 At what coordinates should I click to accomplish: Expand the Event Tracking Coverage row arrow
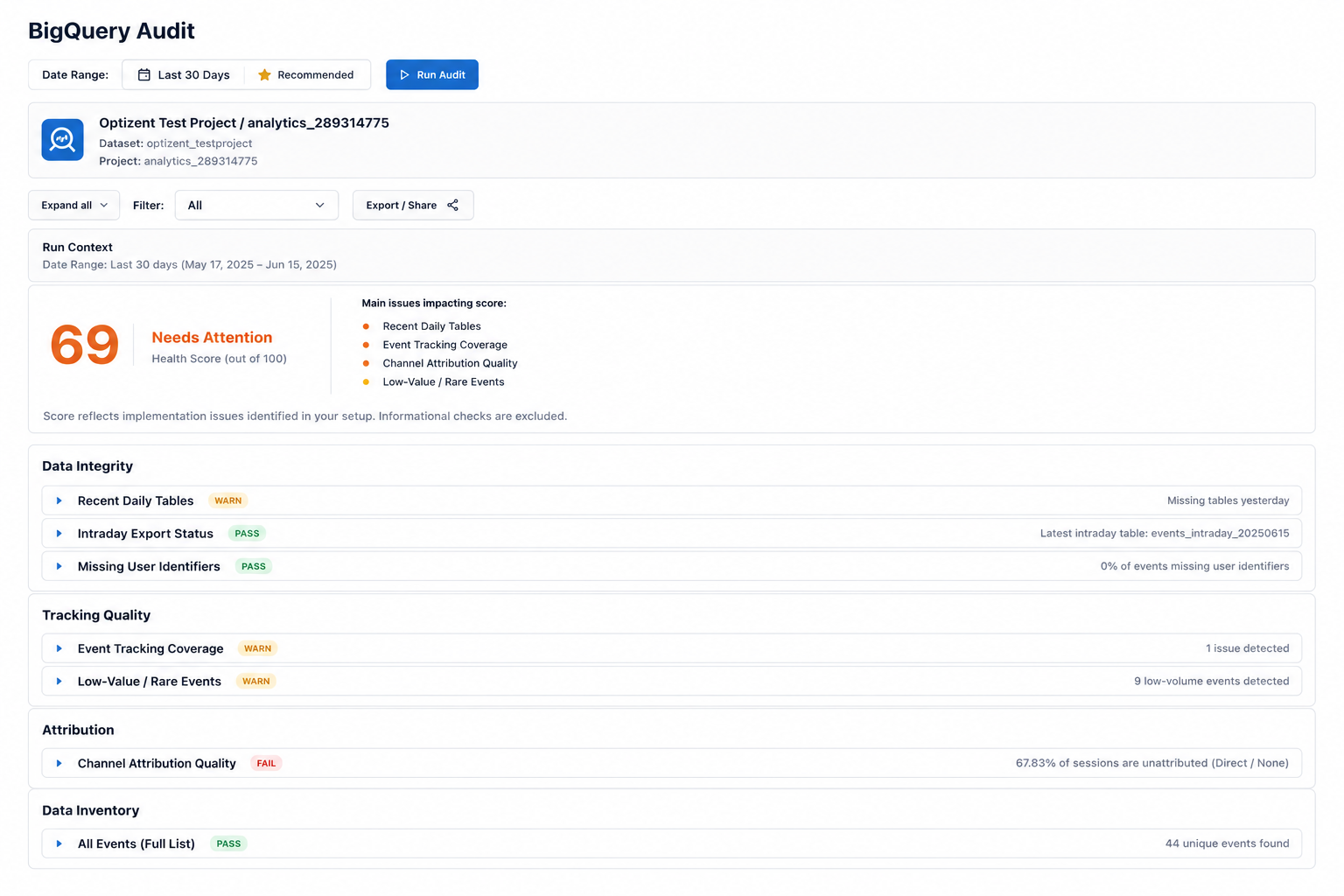point(59,648)
